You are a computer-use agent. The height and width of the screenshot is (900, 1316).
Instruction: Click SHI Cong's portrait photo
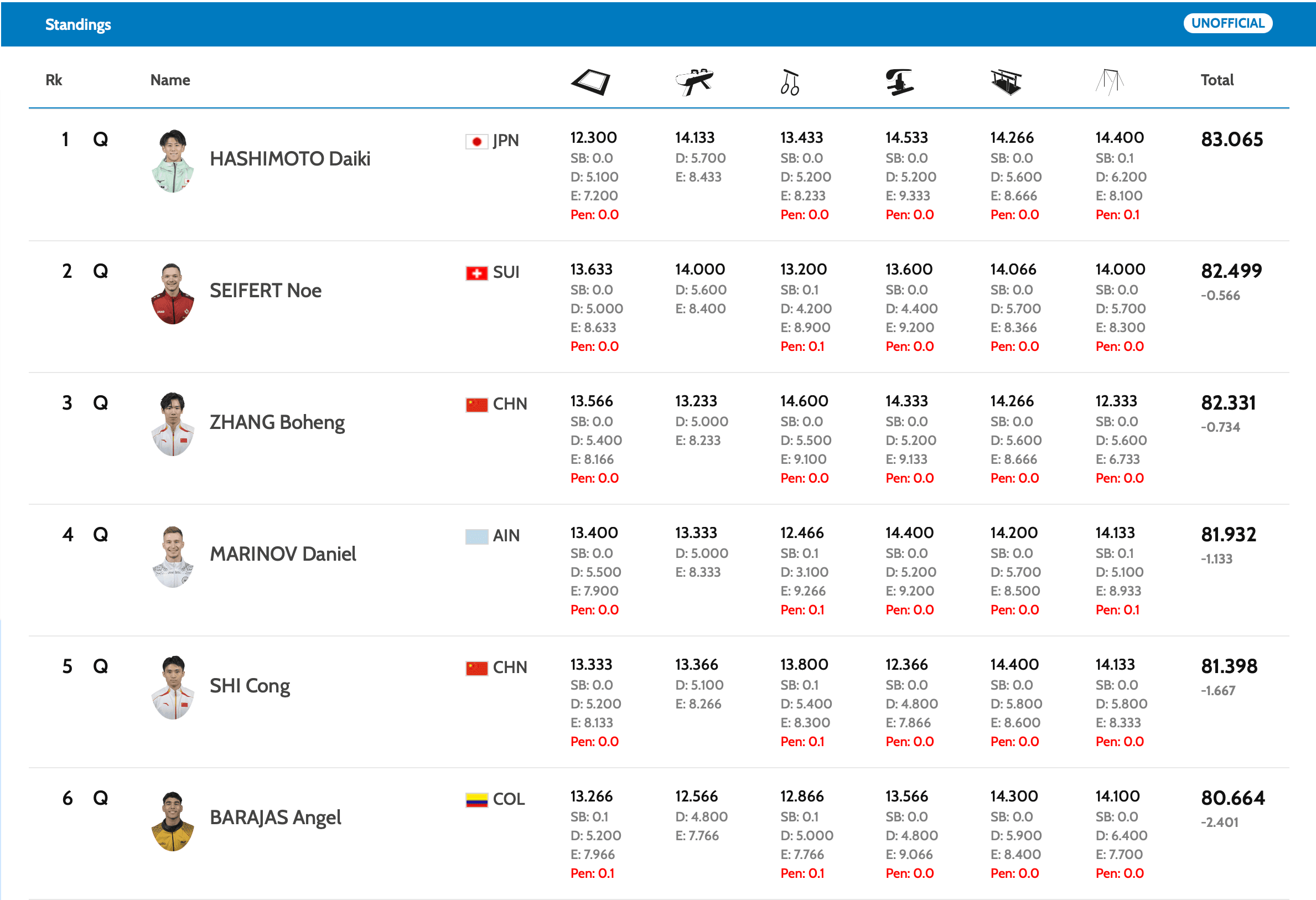click(173, 687)
